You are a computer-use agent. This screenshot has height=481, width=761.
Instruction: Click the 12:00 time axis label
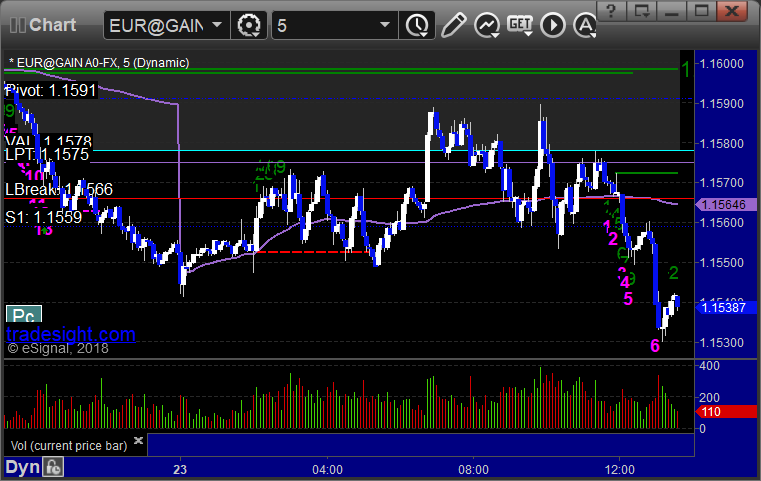pos(619,470)
